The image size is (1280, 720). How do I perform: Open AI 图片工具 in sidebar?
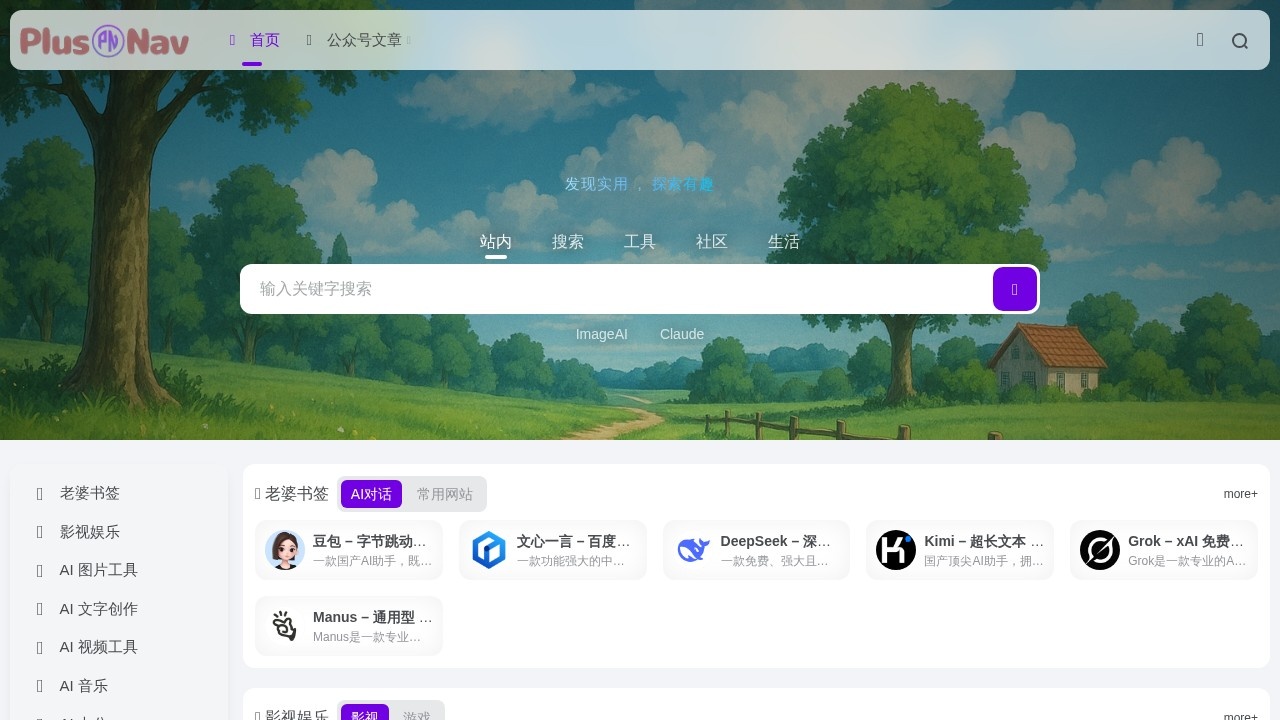(98, 570)
